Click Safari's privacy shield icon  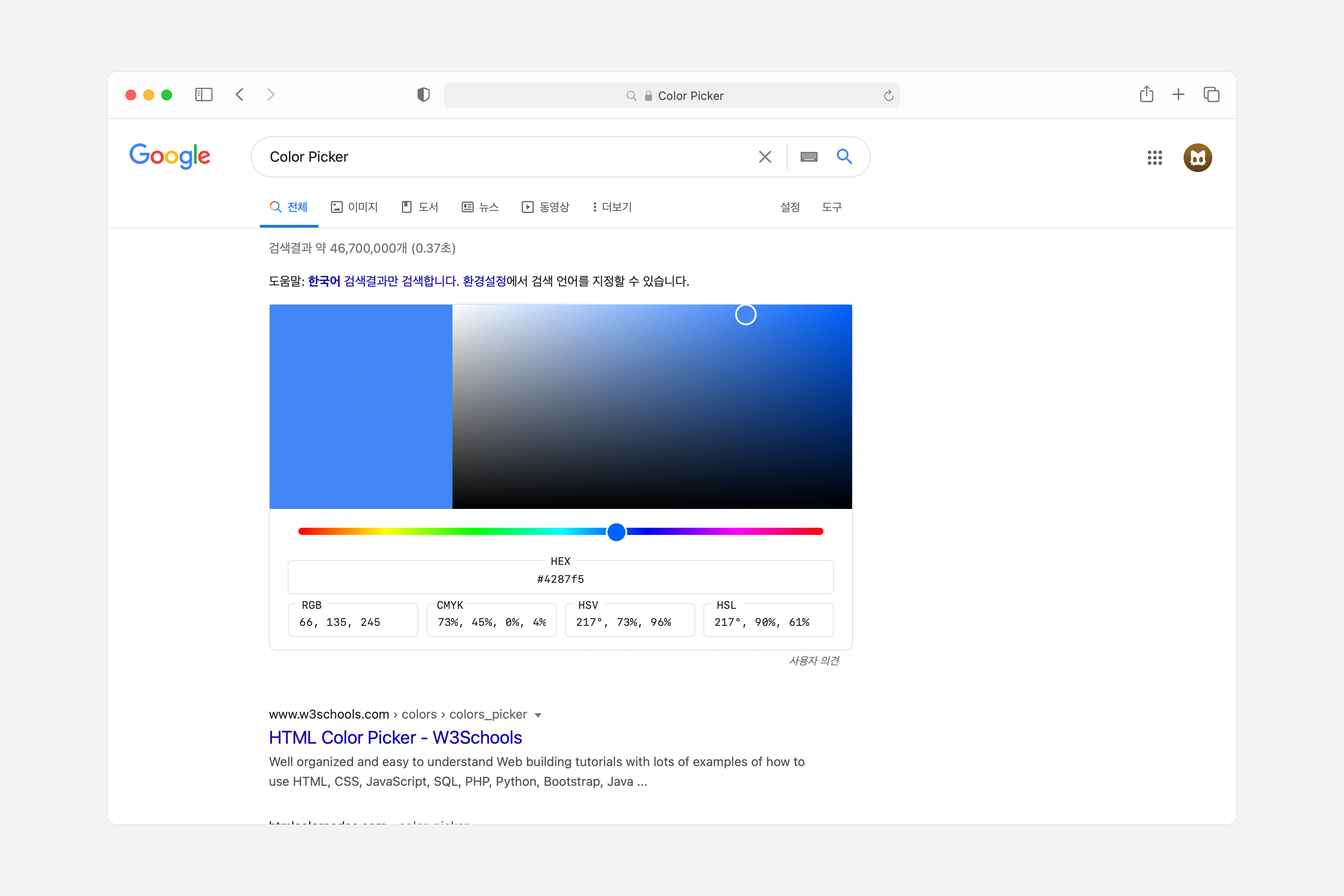[x=423, y=95]
